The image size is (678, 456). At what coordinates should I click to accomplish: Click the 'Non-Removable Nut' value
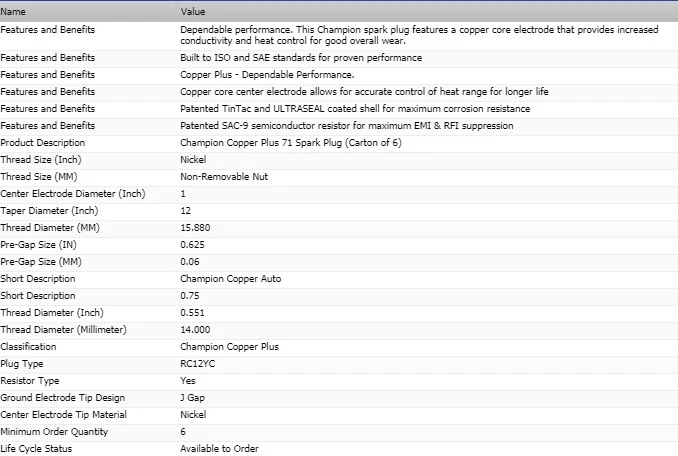point(224,177)
